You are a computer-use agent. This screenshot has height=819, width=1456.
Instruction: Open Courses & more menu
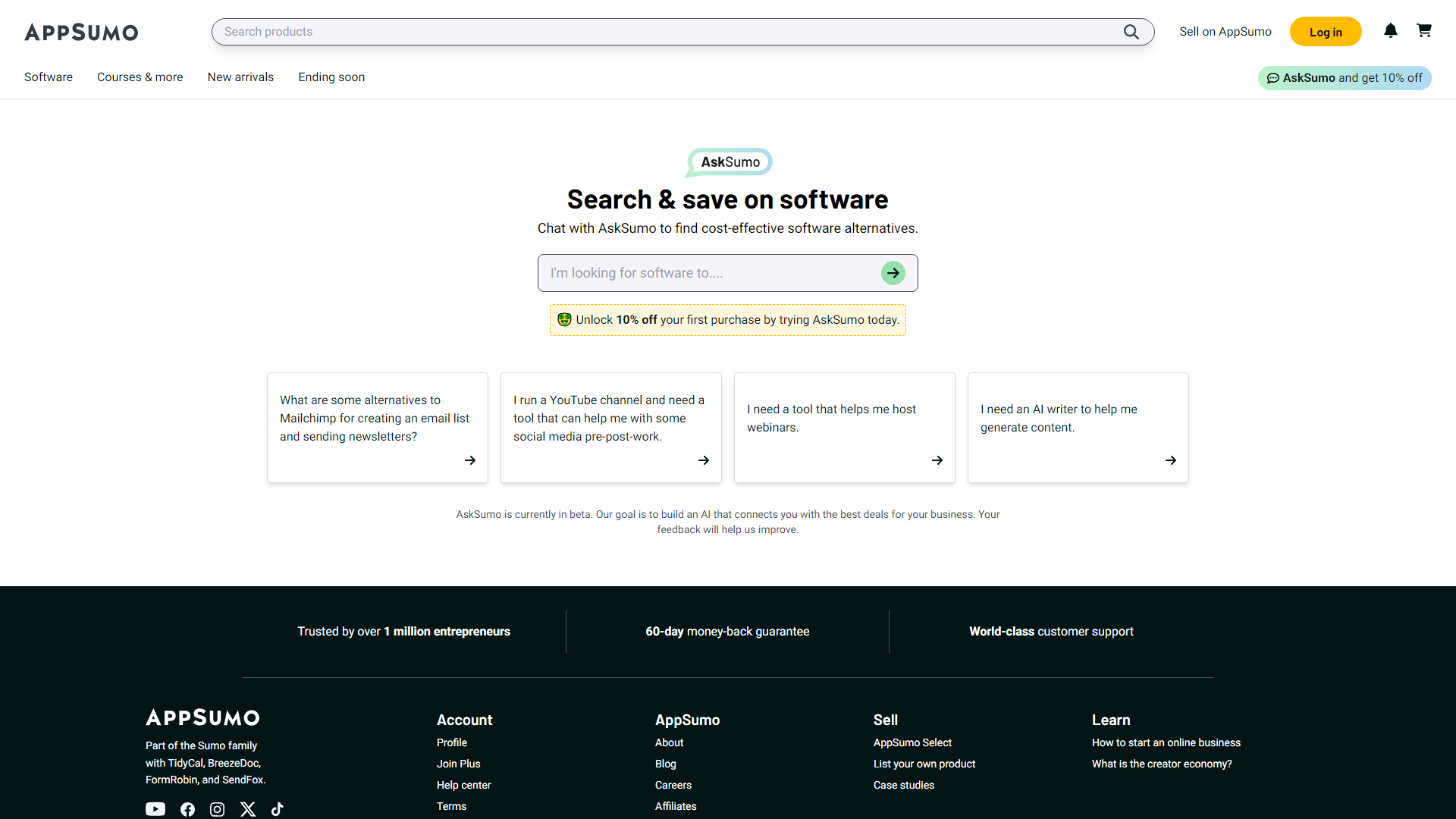coord(140,77)
